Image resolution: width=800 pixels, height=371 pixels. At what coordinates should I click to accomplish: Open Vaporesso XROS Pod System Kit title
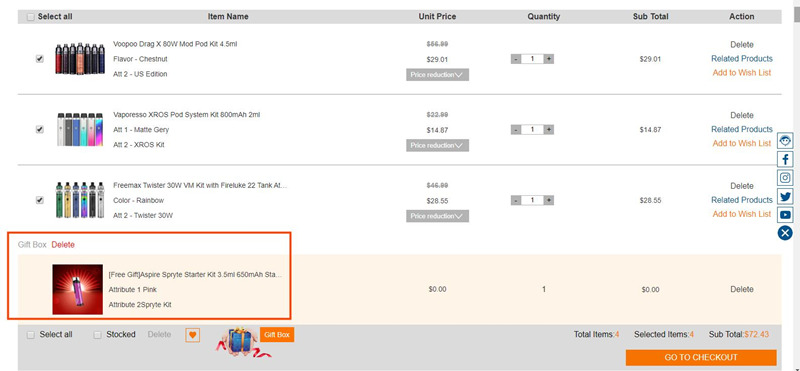pos(187,115)
